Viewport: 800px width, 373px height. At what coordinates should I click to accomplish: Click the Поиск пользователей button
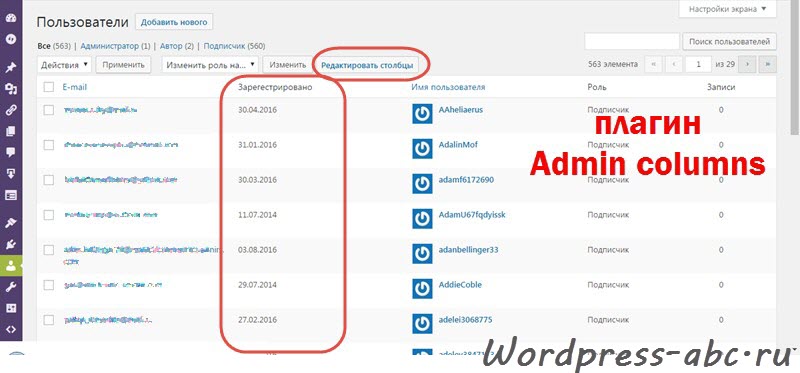[x=729, y=41]
